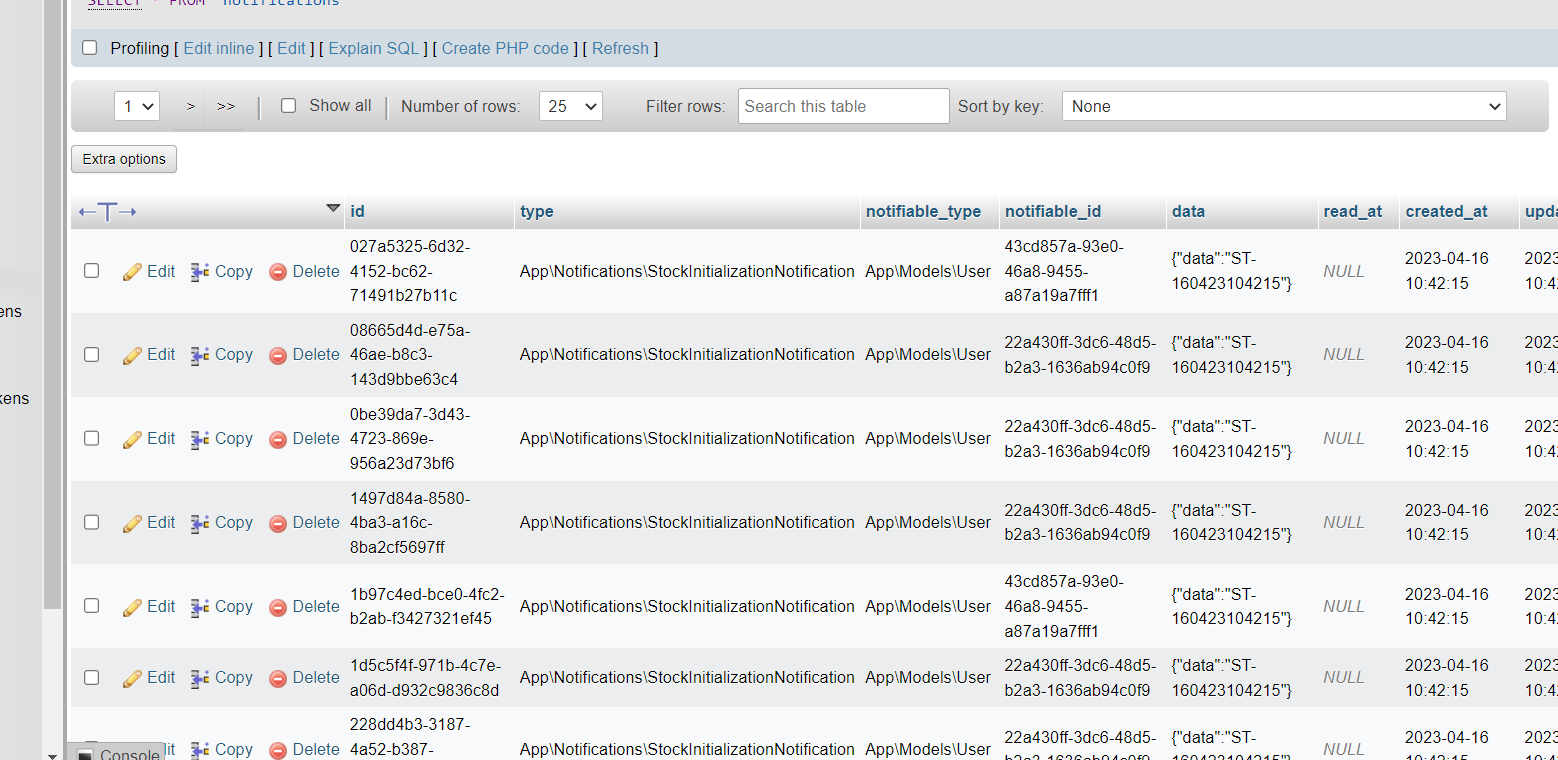This screenshot has width=1558, height=760.
Task: Copy the row with id 1d5c5f4f-971b
Action: (221, 677)
